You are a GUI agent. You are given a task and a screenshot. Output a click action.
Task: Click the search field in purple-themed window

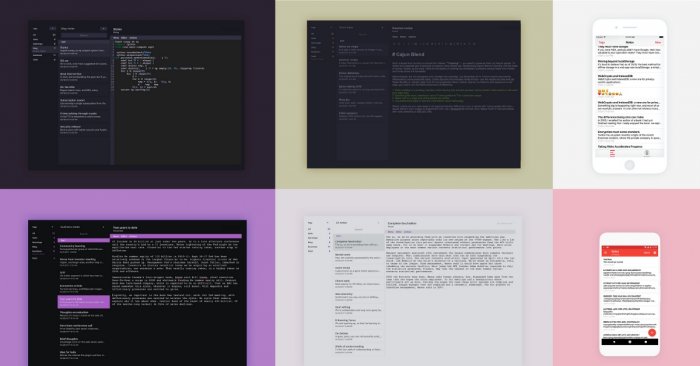coord(83,234)
